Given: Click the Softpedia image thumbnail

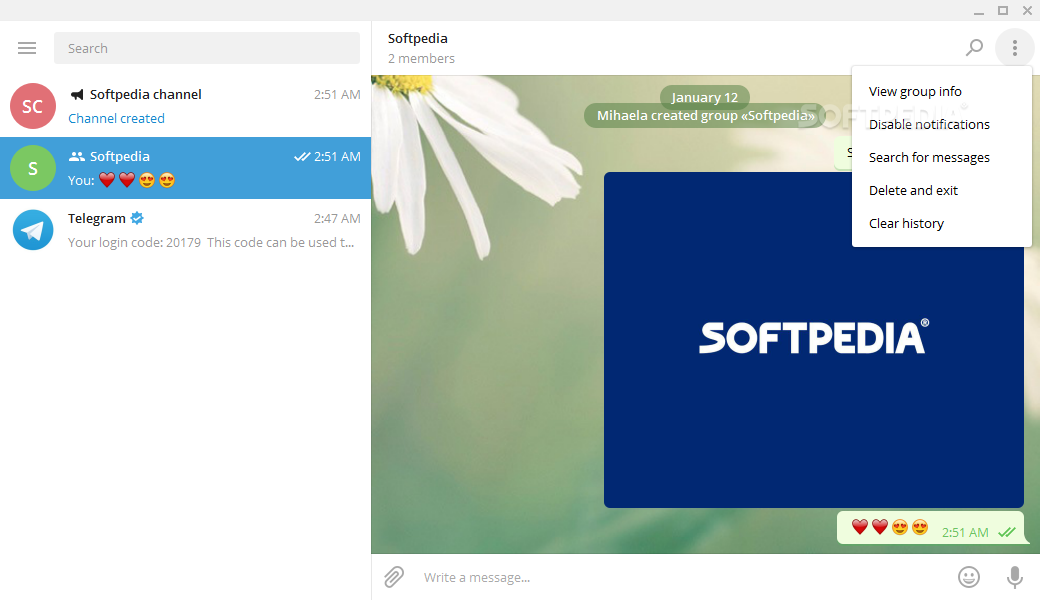Looking at the screenshot, I should [x=813, y=340].
